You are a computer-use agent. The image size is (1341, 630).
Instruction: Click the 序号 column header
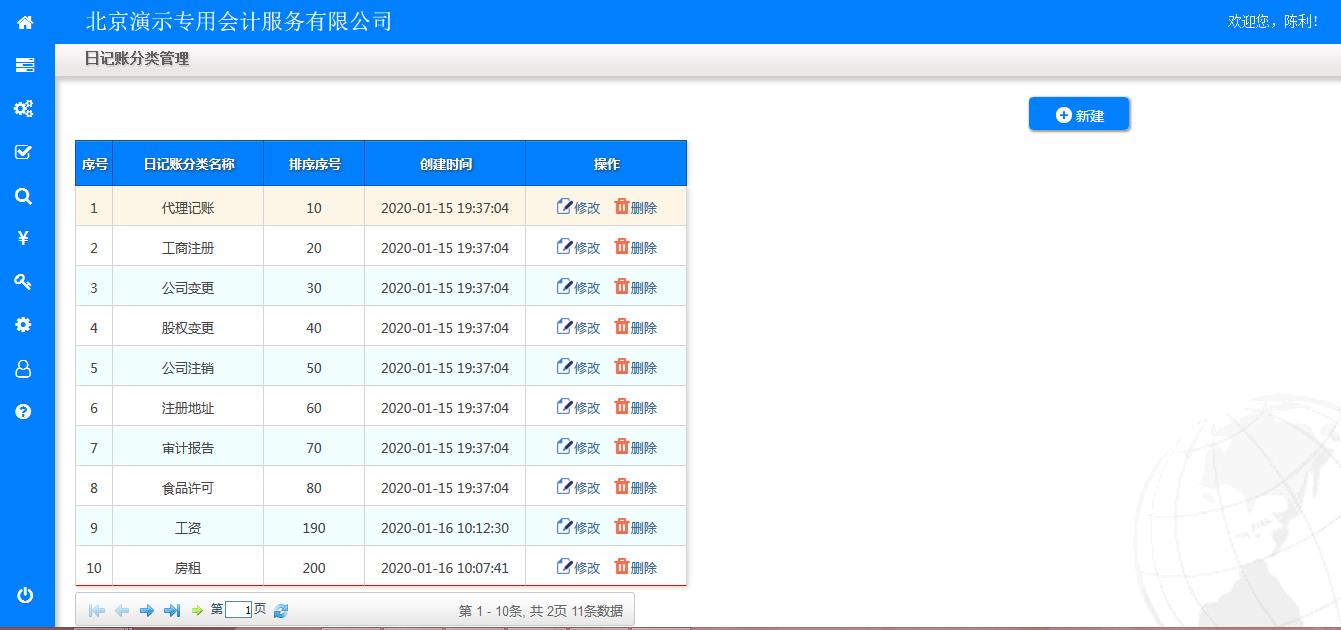click(94, 164)
